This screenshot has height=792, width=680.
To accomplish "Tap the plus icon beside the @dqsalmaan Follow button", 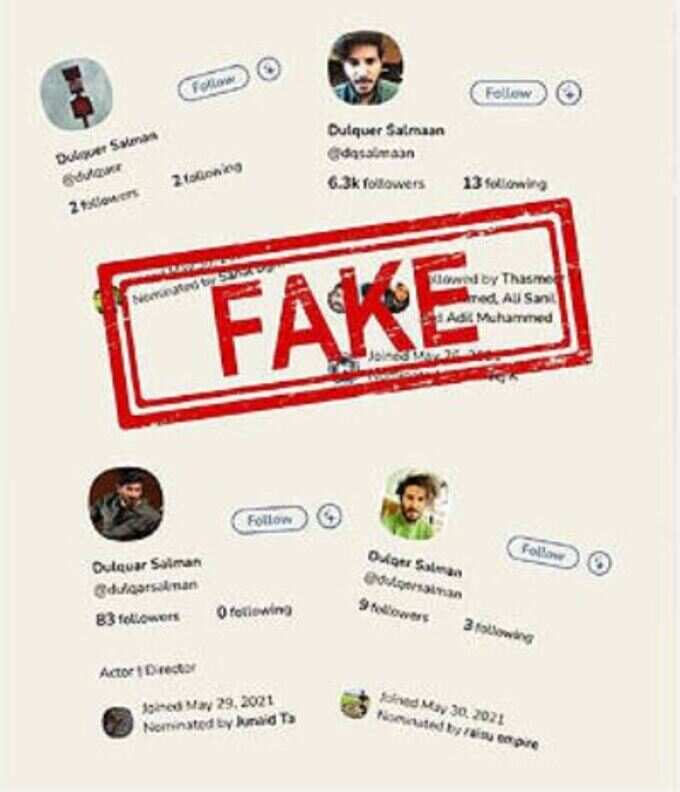I will 569,93.
